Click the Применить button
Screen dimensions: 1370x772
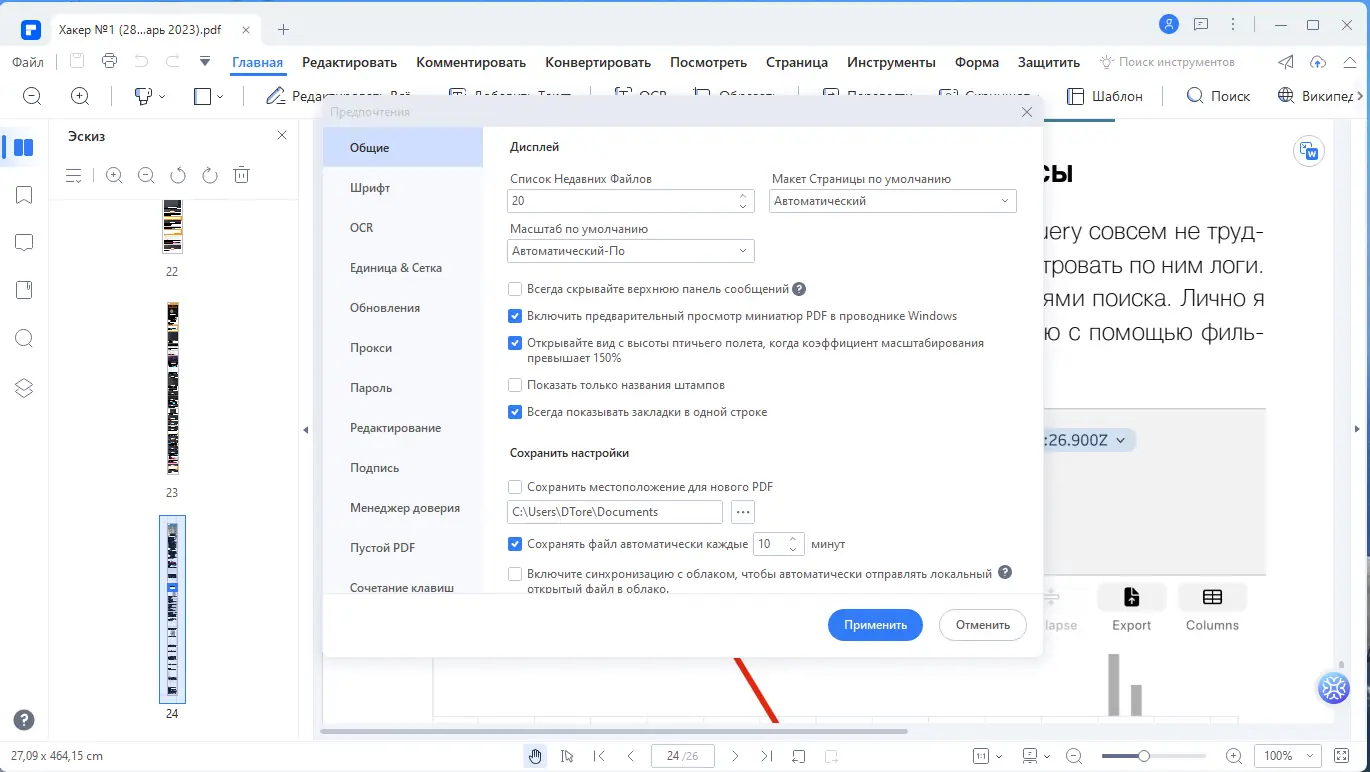pyautogui.click(x=875, y=625)
